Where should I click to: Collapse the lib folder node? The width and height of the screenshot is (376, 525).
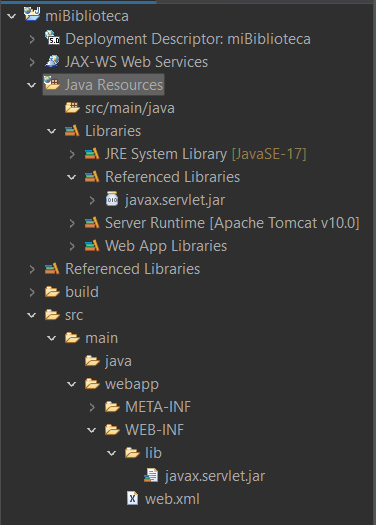point(111,453)
